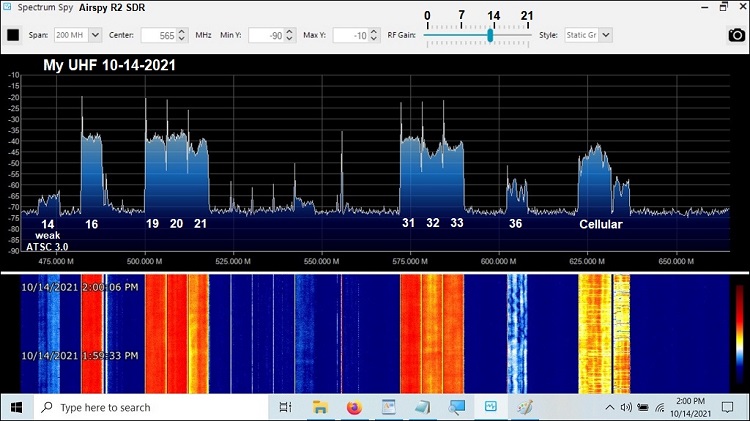Open File Explorer from the taskbar
The height and width of the screenshot is (421, 750).
pos(320,407)
